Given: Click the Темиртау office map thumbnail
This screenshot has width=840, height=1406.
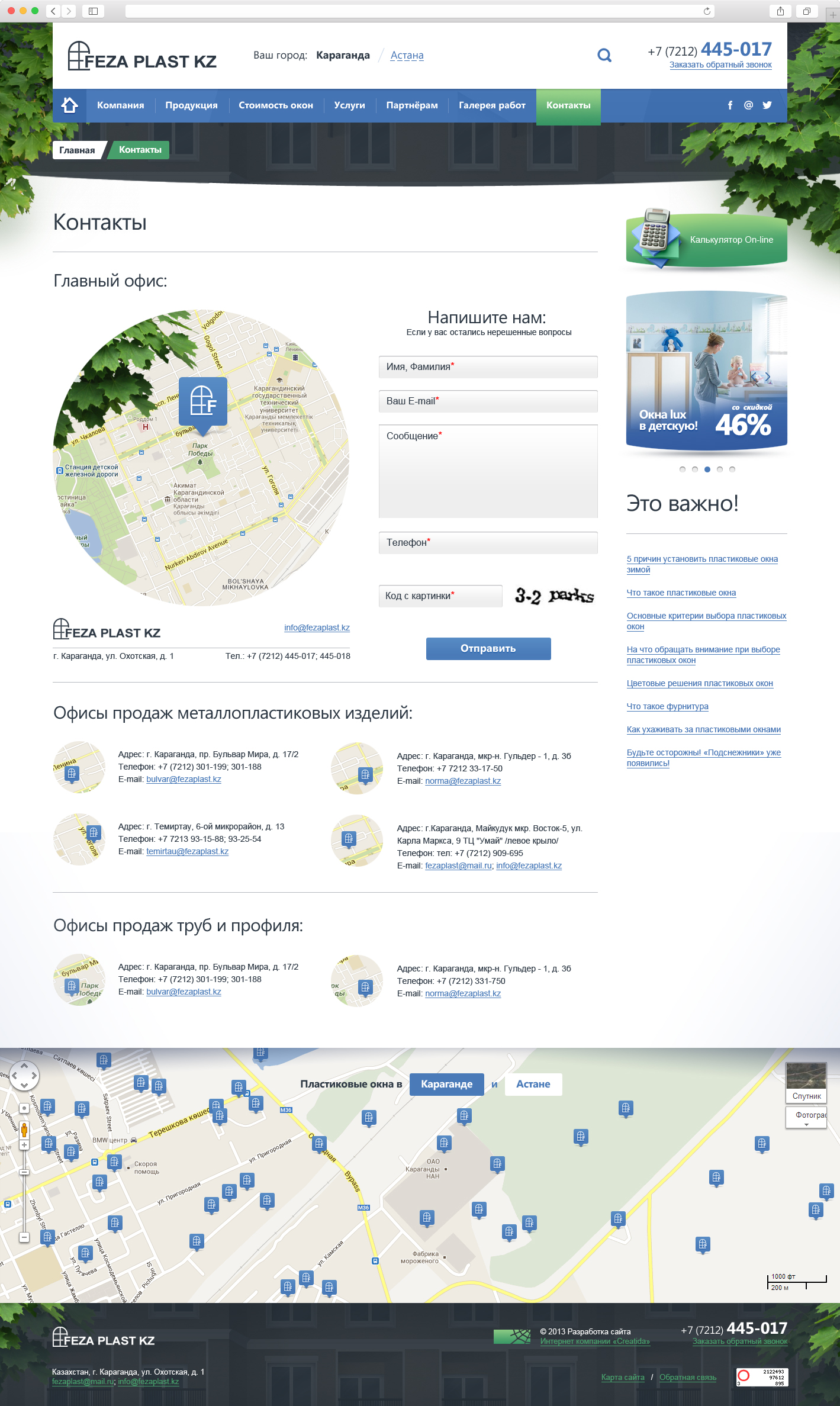Looking at the screenshot, I should tap(79, 839).
